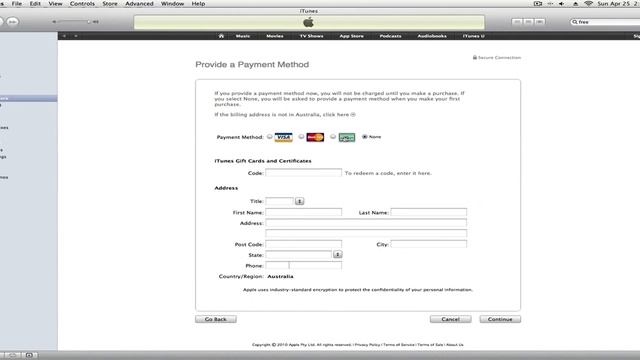Open the About Us footer link
The width and height of the screenshot is (640, 360).
point(455,345)
